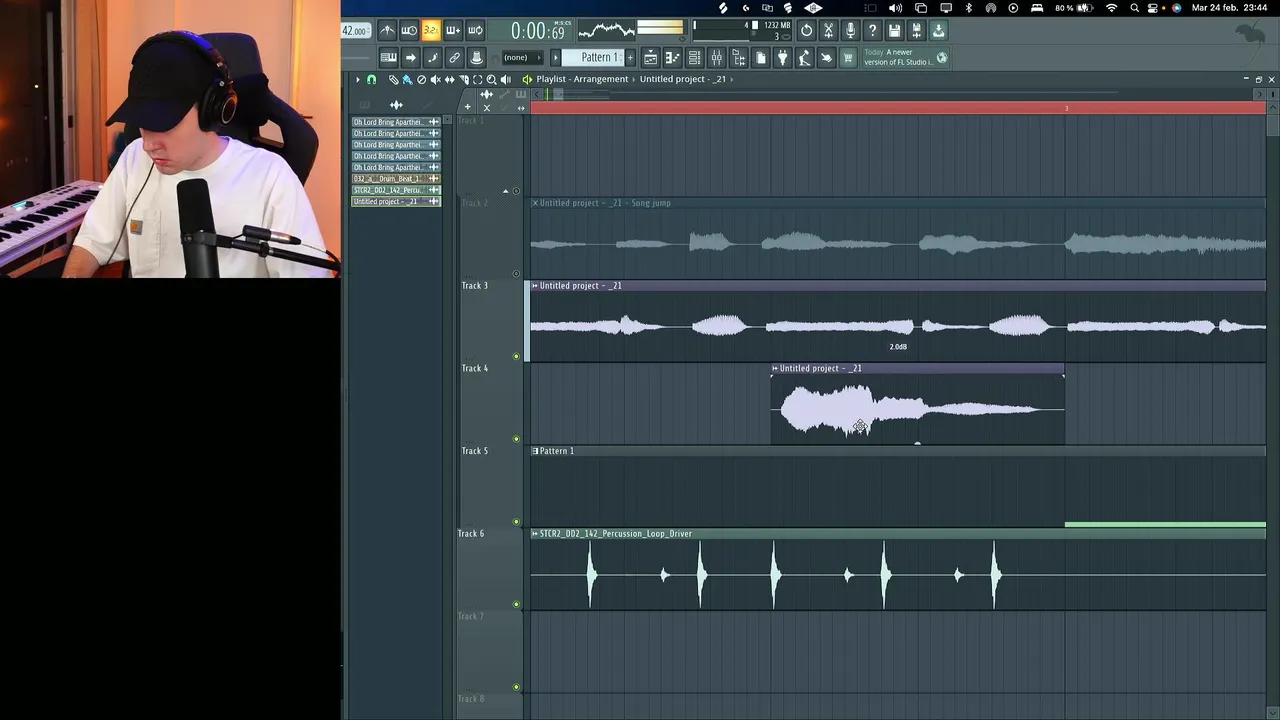This screenshot has height=720, width=1280.
Task: Open the Pattern 1 clip menu on Track 5
Action: pos(535,451)
